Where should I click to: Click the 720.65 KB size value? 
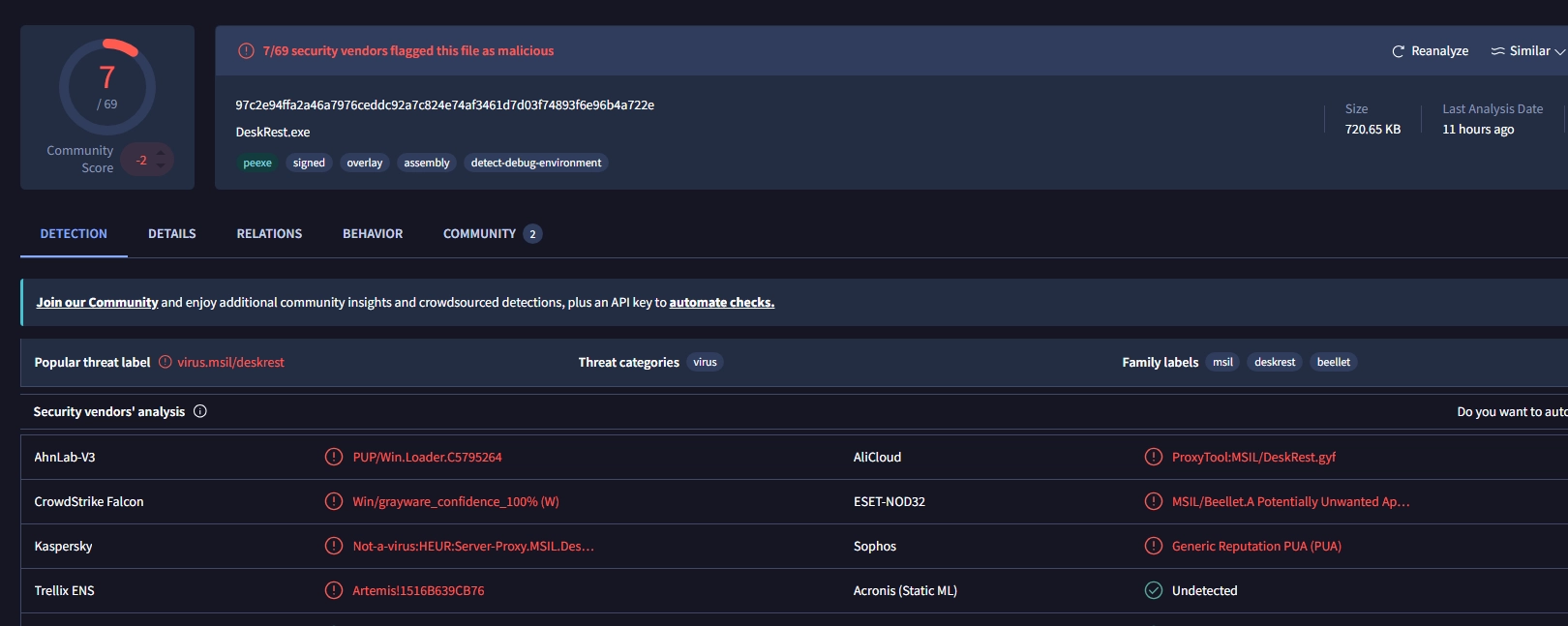tap(1372, 129)
